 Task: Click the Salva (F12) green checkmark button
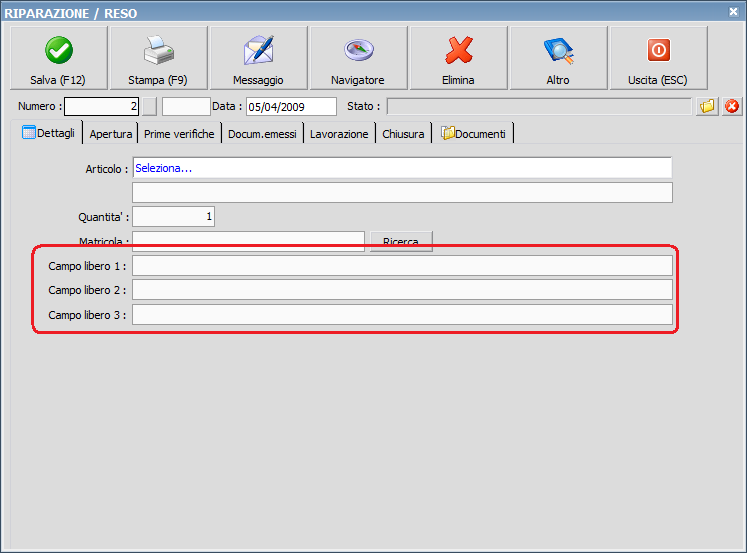(59, 58)
